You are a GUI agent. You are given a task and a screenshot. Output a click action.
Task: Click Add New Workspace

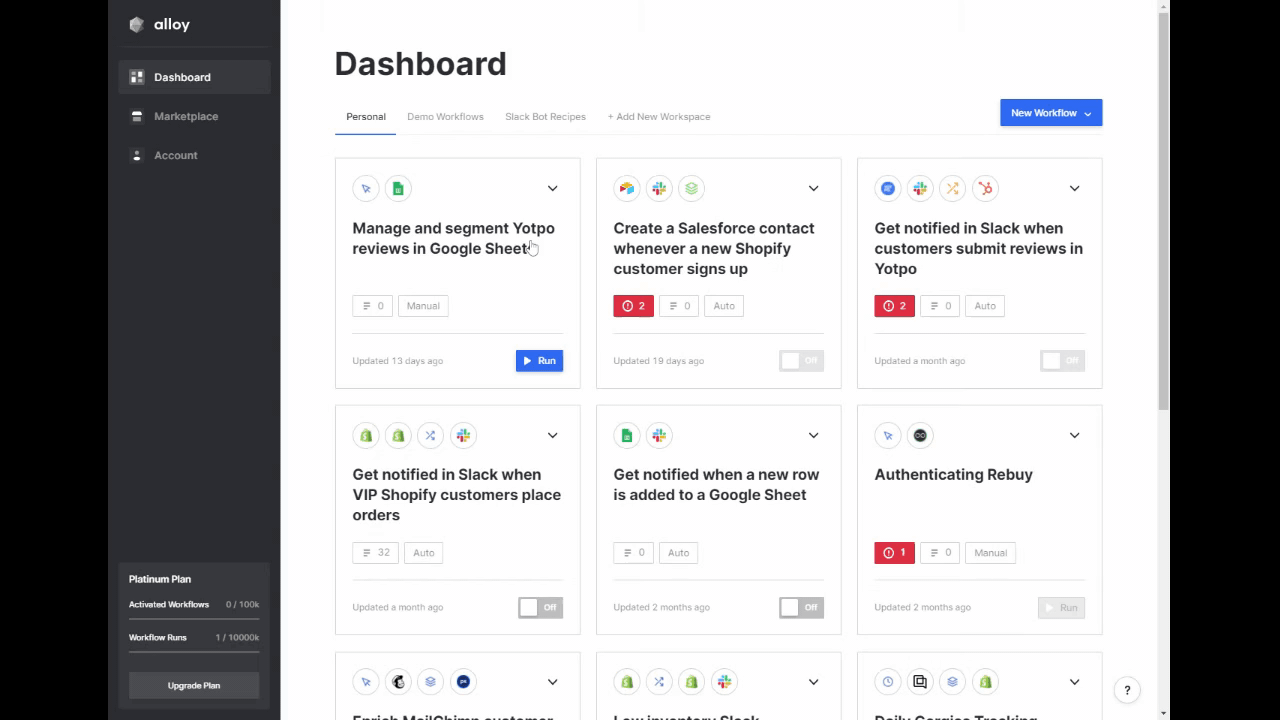pyautogui.click(x=659, y=117)
